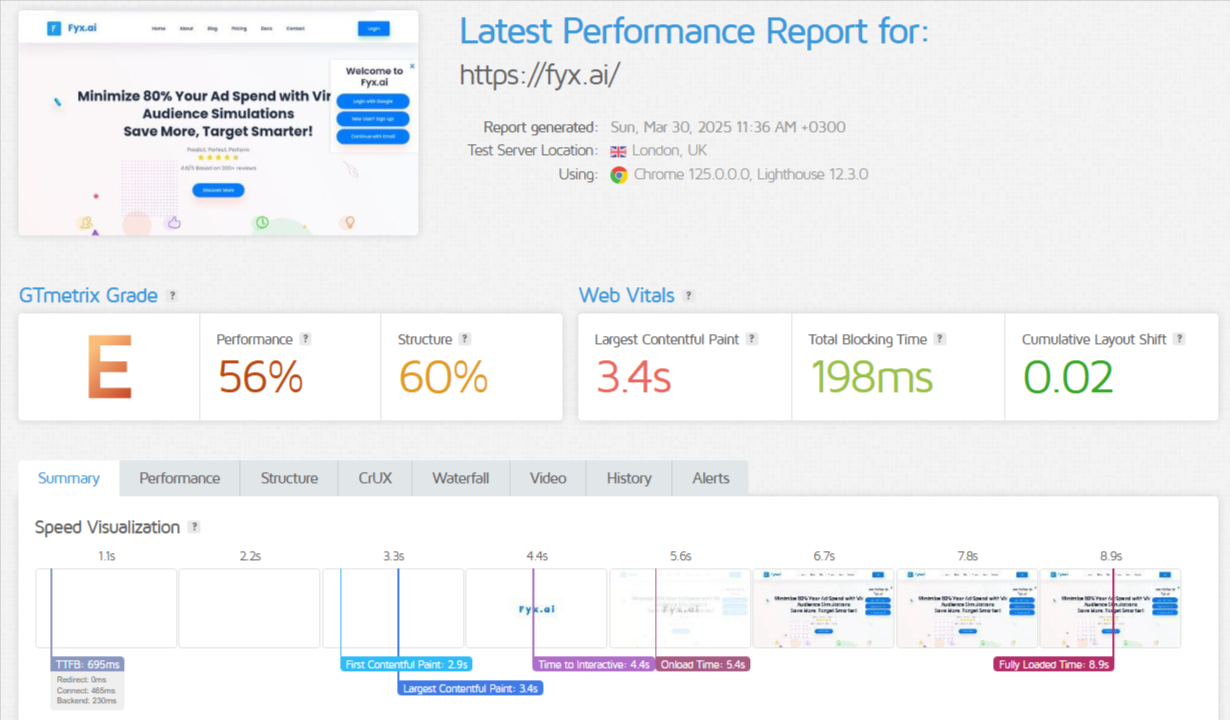
Task: Click the Chrome icon beside the browser version
Action: pos(619,174)
